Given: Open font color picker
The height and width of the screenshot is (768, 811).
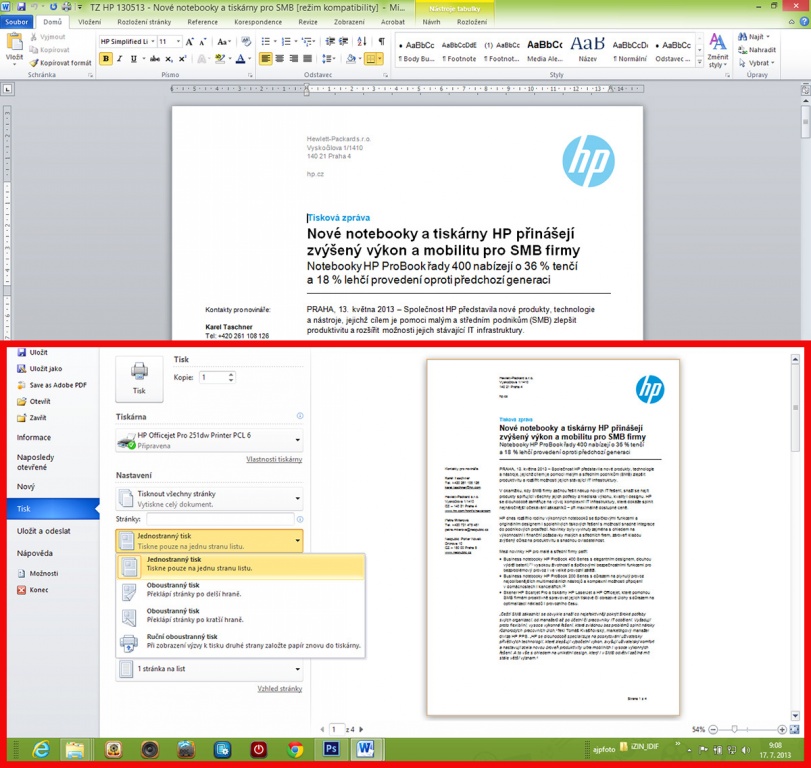Looking at the screenshot, I should (250, 59).
